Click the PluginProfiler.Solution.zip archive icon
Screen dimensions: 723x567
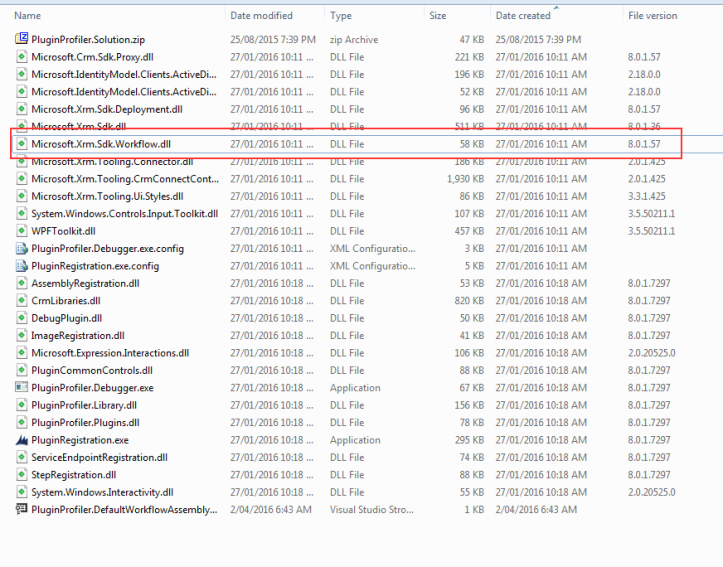click(22, 39)
